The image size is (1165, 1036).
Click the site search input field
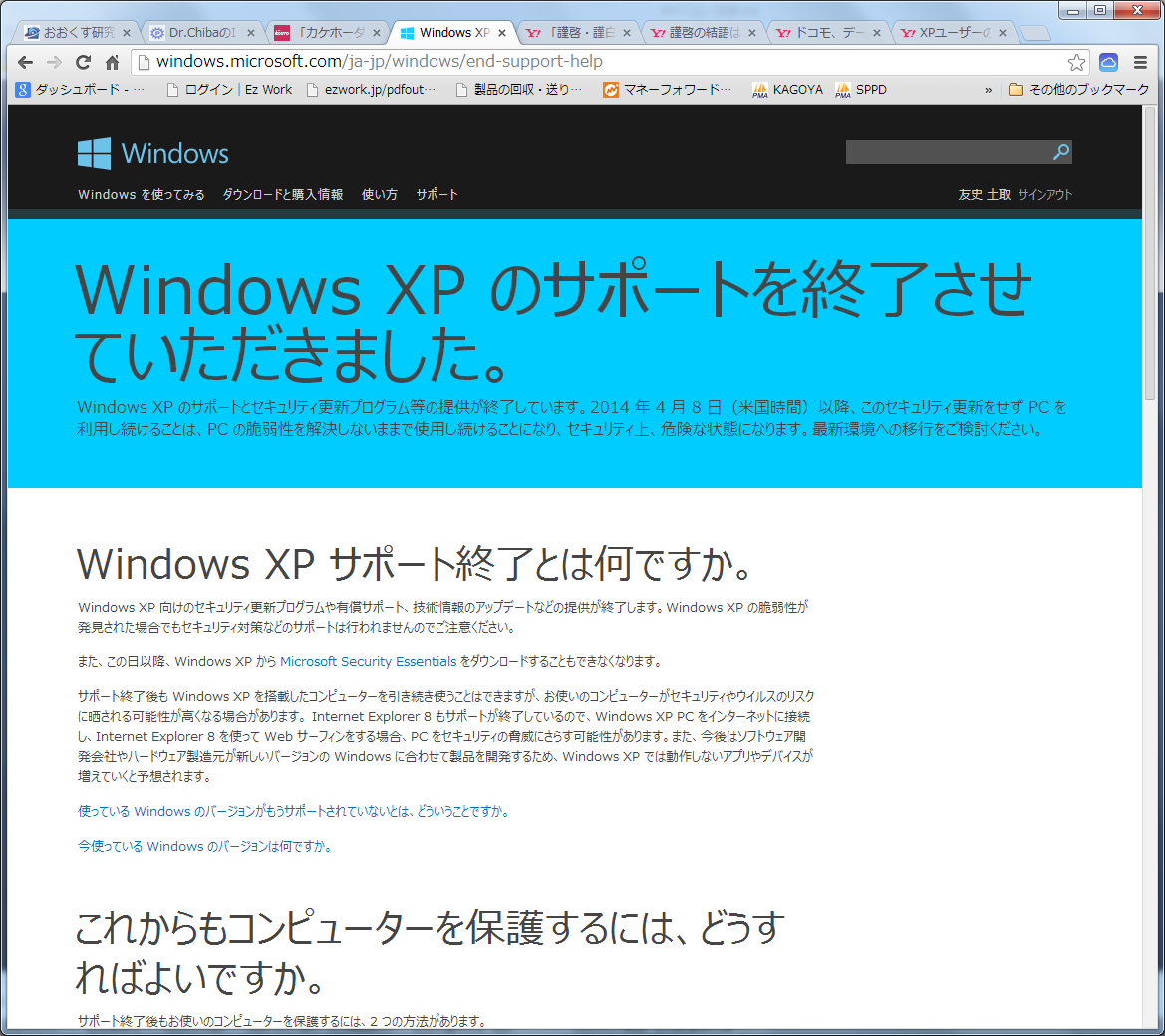947,152
